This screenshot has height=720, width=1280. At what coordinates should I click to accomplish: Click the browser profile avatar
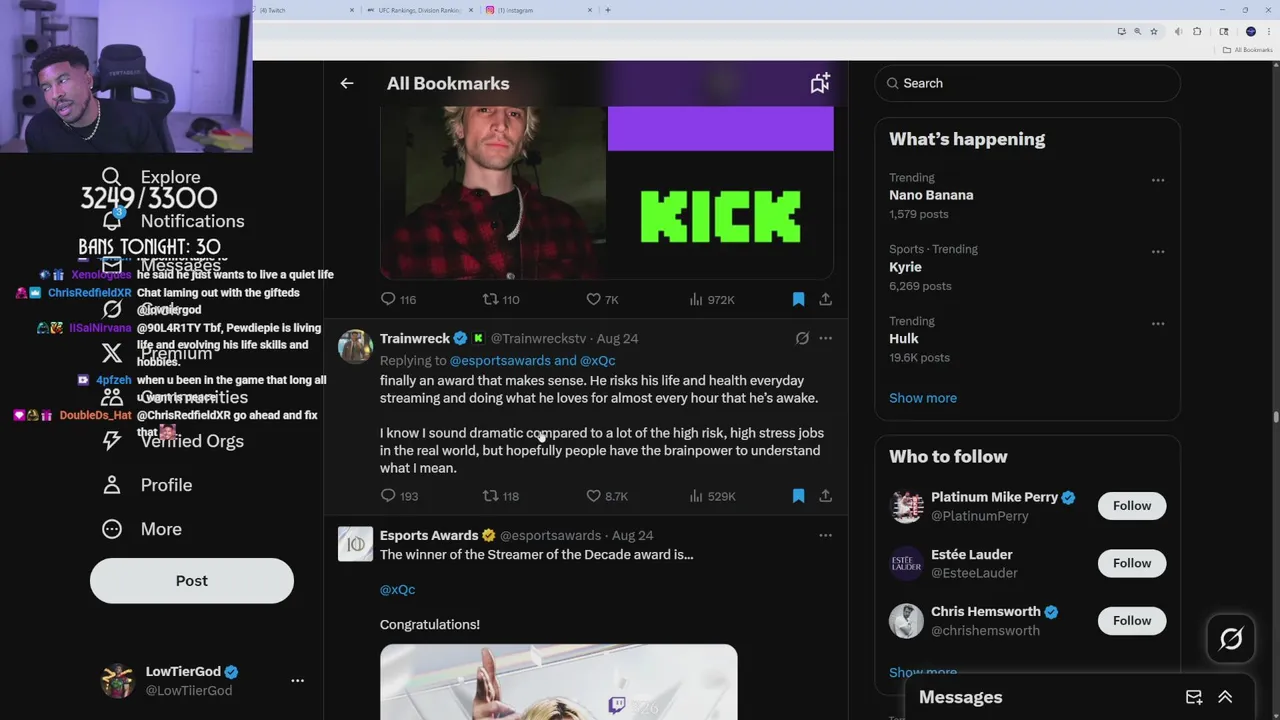tap(1251, 32)
